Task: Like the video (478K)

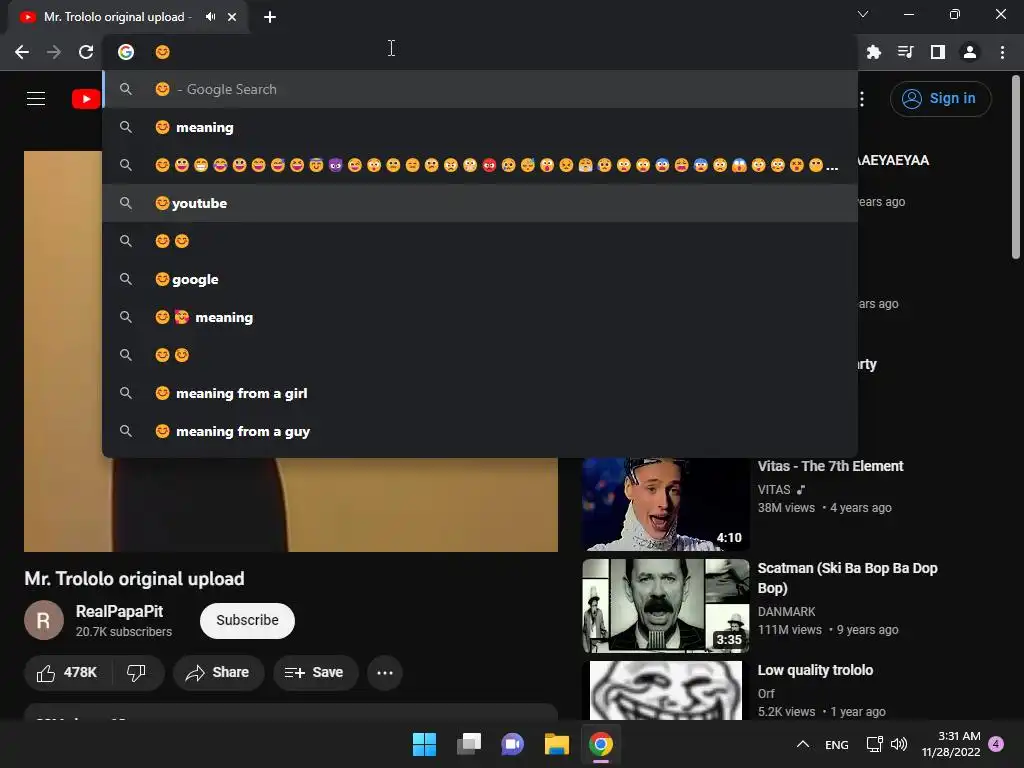Action: (67, 673)
